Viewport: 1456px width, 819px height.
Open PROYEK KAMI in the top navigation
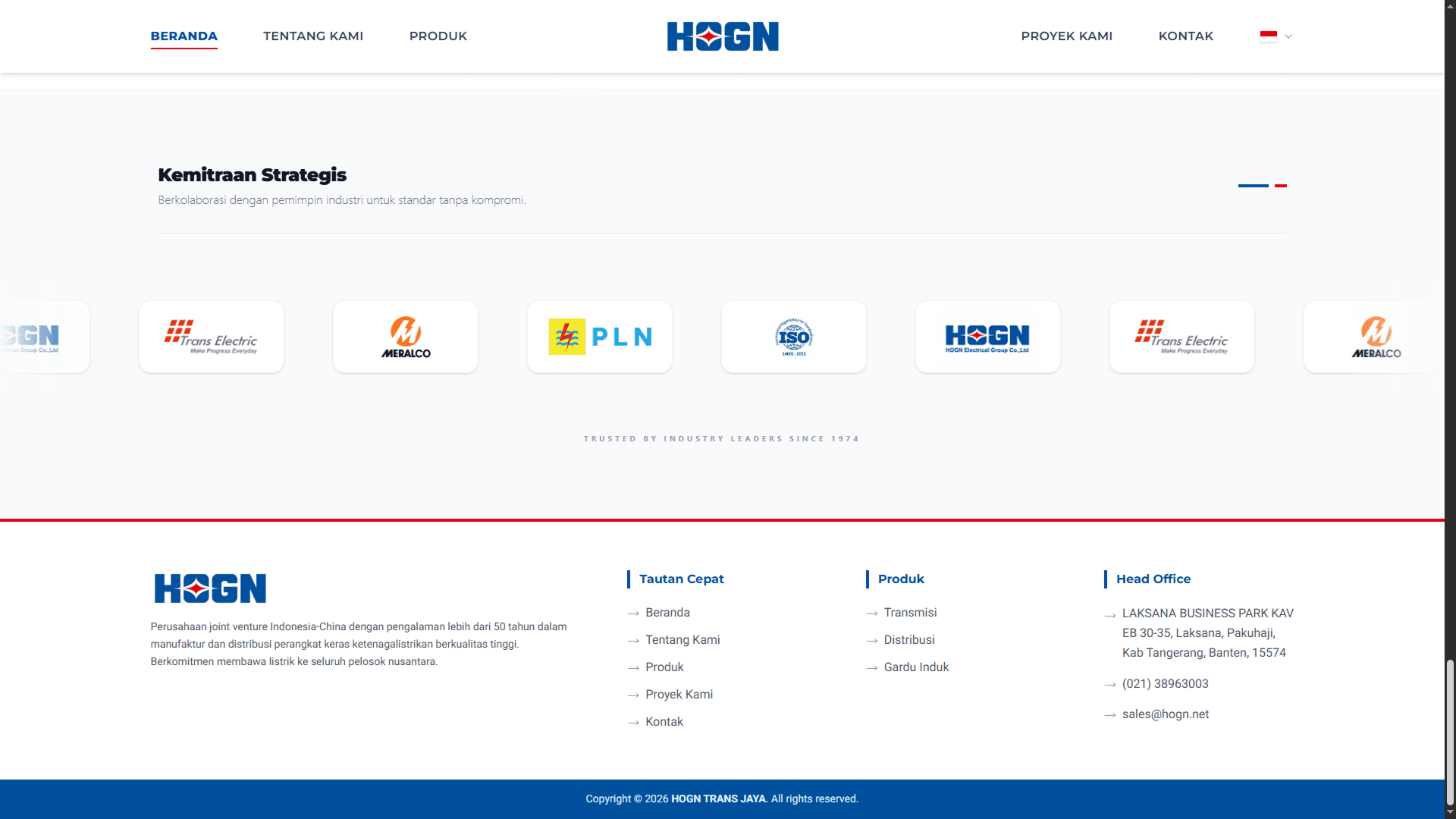coord(1067,36)
